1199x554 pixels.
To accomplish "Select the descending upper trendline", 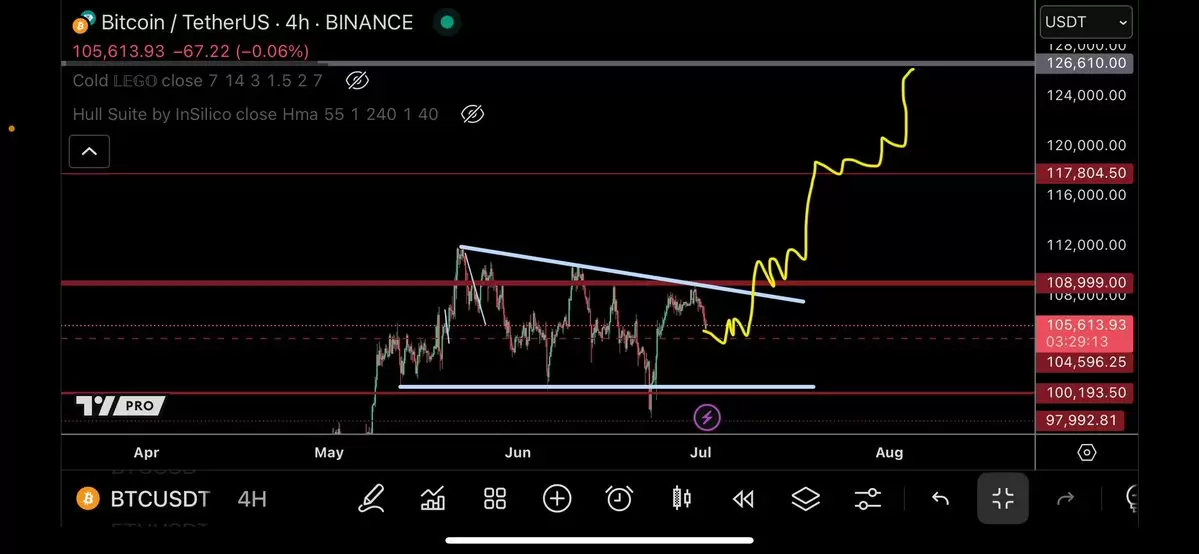I will (632, 274).
